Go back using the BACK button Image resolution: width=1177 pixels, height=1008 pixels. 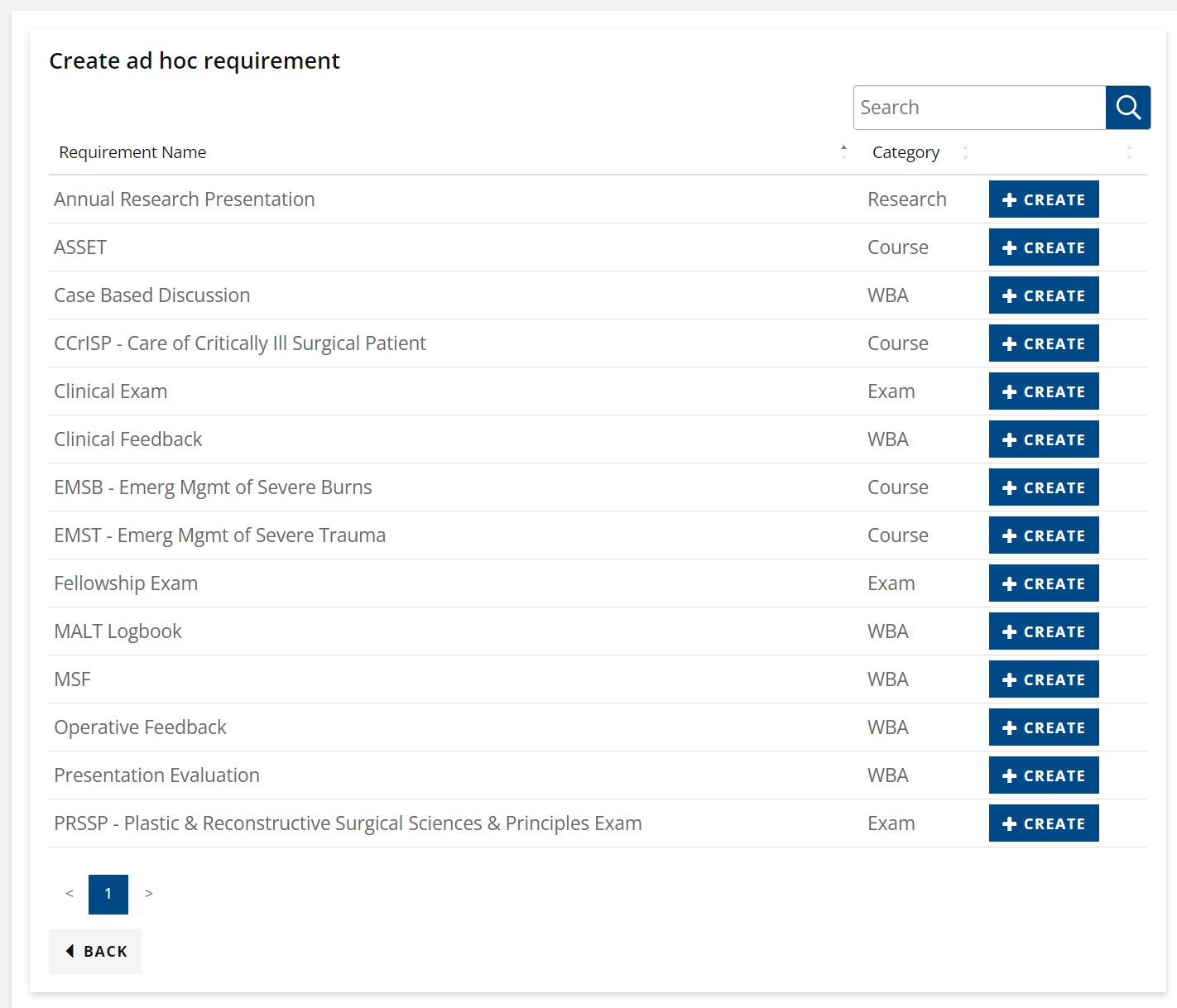click(95, 952)
